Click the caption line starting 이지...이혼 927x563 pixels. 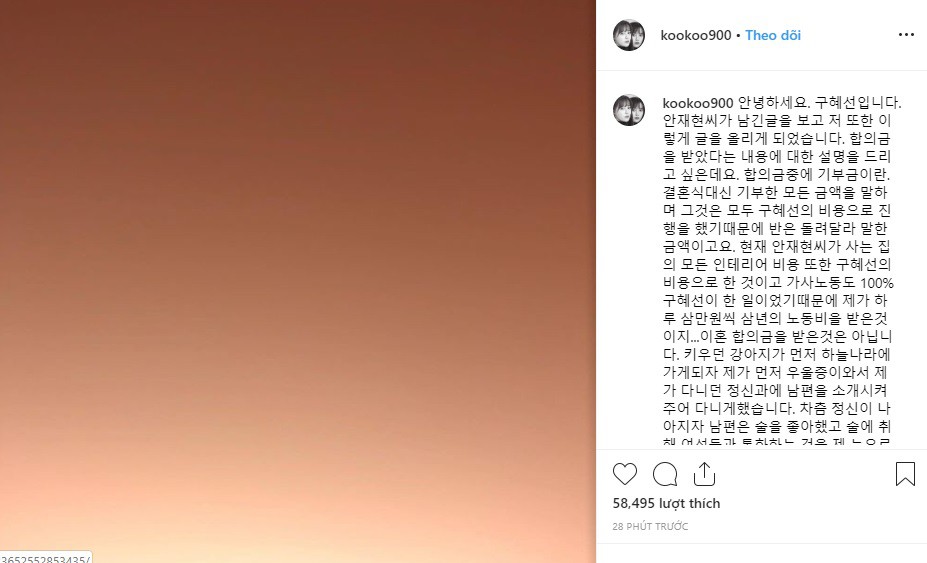pos(777,336)
